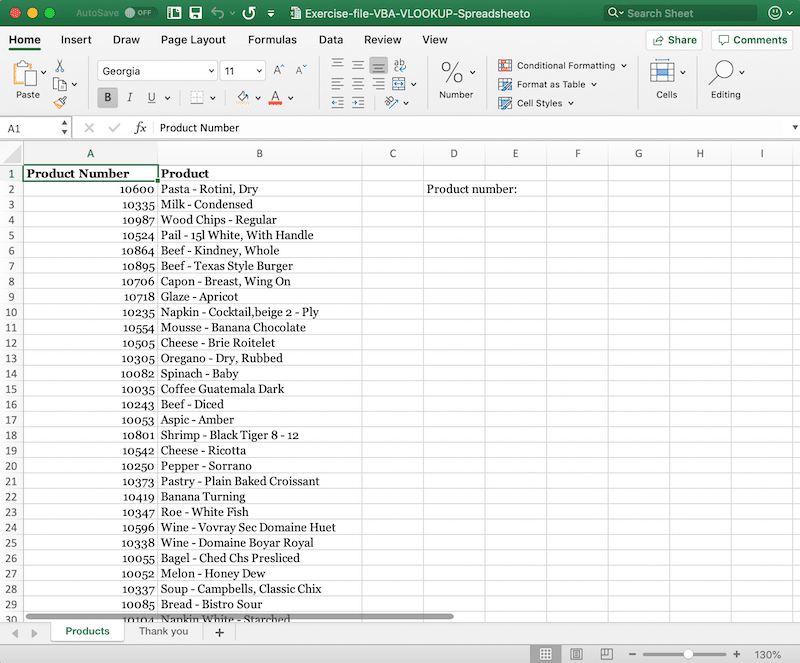The height and width of the screenshot is (663, 800).
Task: Open Cell Styles options
Action: pos(535,103)
